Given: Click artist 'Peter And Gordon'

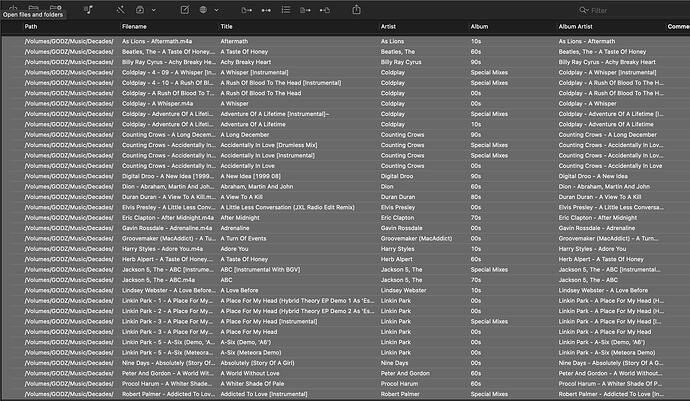Looking at the screenshot, I should [x=405, y=373].
